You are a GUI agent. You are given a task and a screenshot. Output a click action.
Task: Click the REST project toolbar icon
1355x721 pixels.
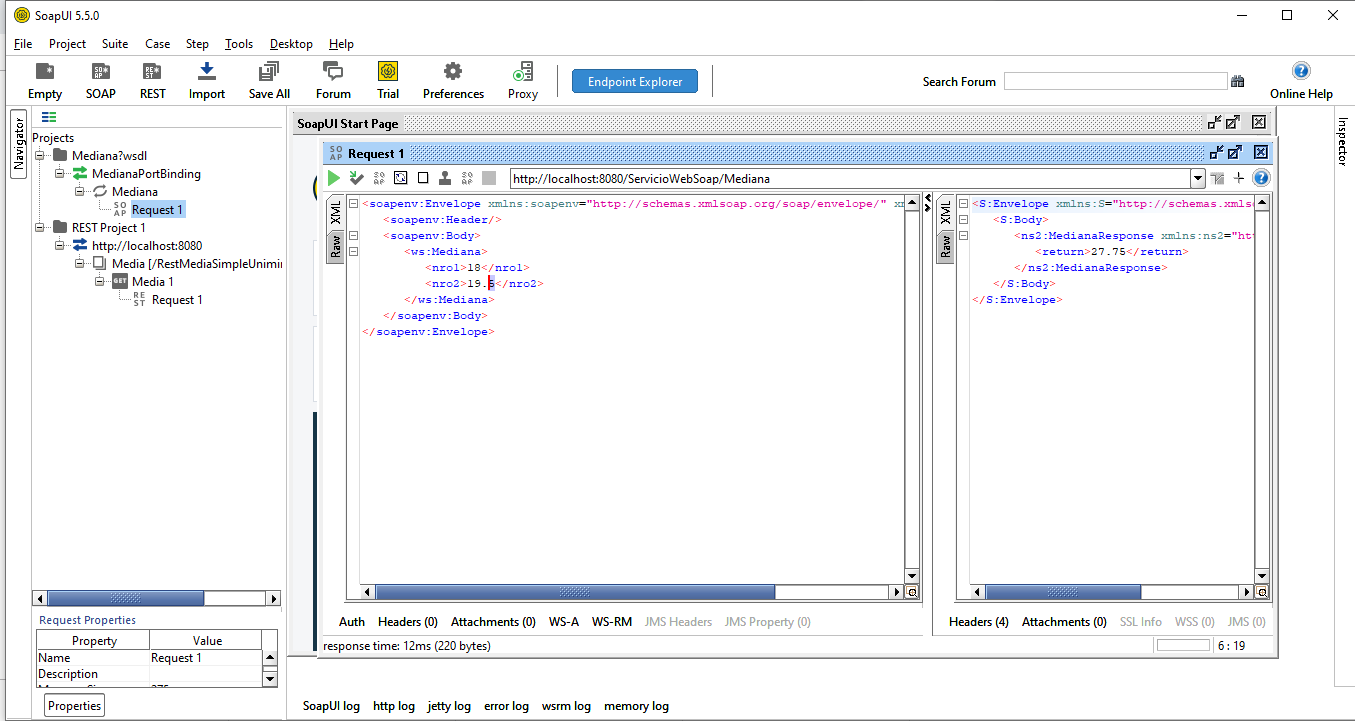[x=152, y=72]
